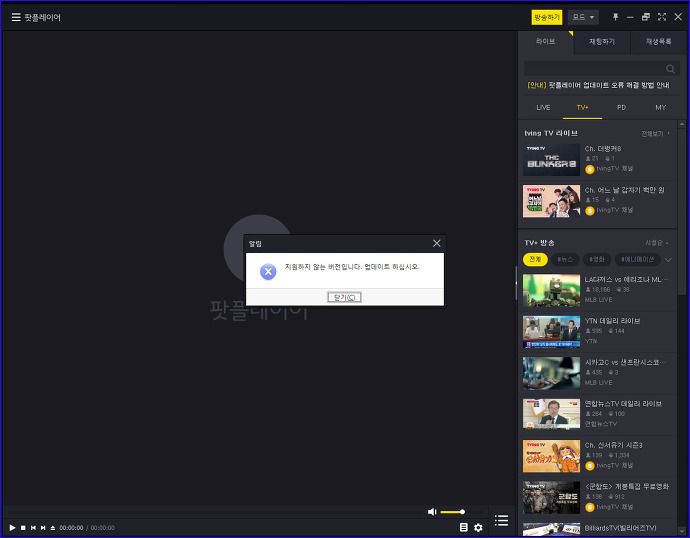690x538 pixels.
Task: Select the LIVE sub-tab
Action: pyautogui.click(x=543, y=107)
